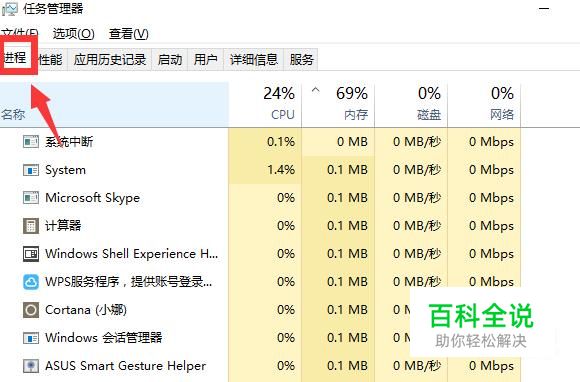Select the WPS服务程序 cloud icon
The width and height of the screenshot is (580, 382).
click(31, 282)
